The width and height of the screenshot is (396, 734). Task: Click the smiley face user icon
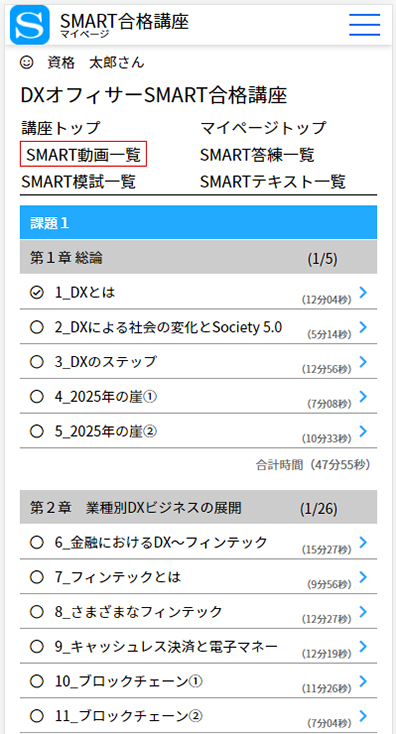click(x=27, y=62)
